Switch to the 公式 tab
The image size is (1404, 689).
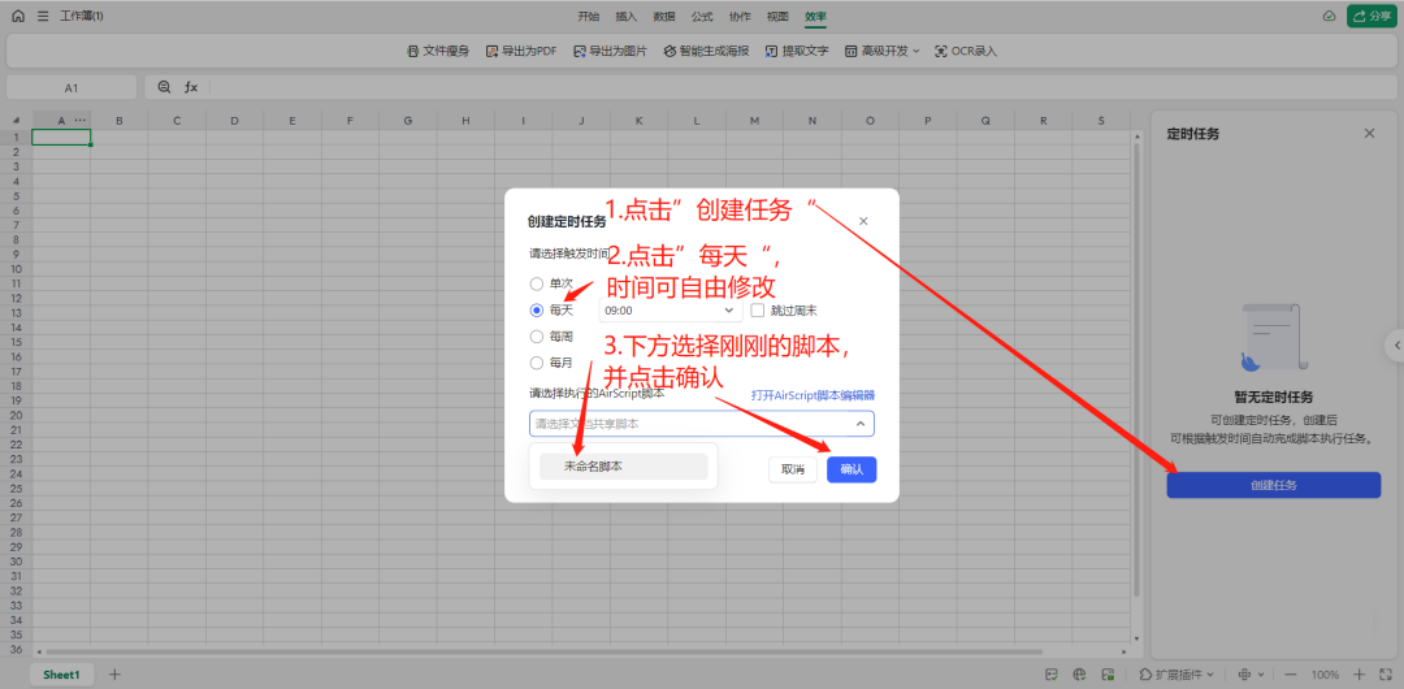tap(702, 16)
